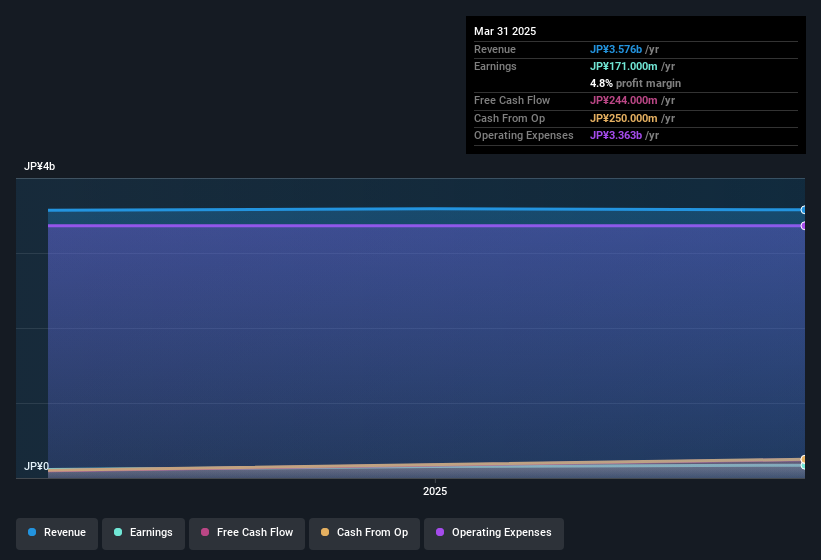Viewport: 821px width, 560px height.
Task: Click the teal Earnings data point marker
Action: [804, 465]
